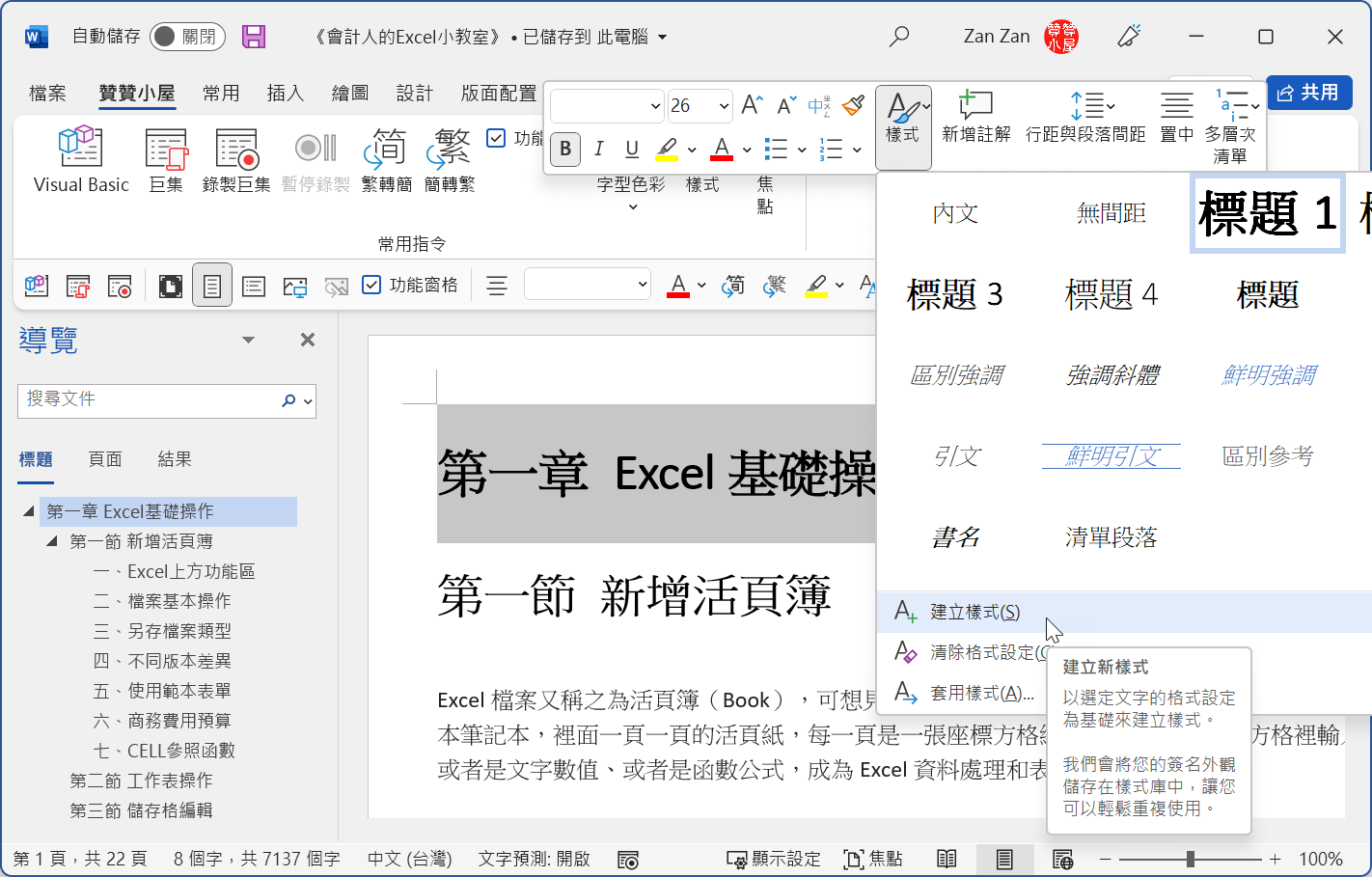Click the zoom slider handle
Image resolution: width=1372 pixels, height=877 pixels.
(1191, 859)
